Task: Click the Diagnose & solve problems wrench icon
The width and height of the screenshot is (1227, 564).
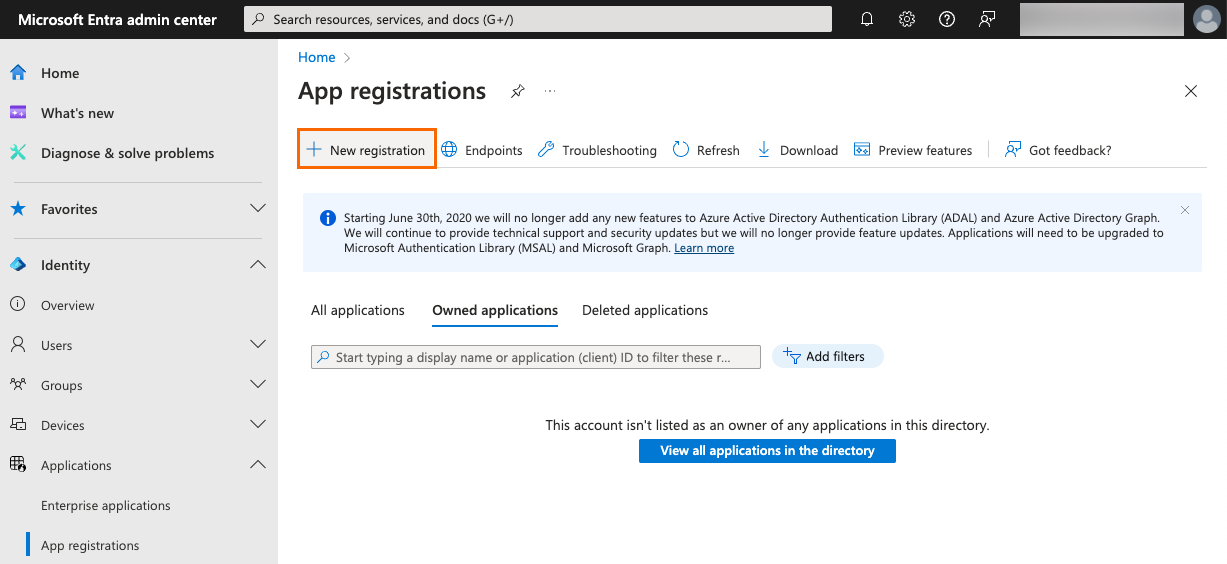Action: [x=18, y=153]
